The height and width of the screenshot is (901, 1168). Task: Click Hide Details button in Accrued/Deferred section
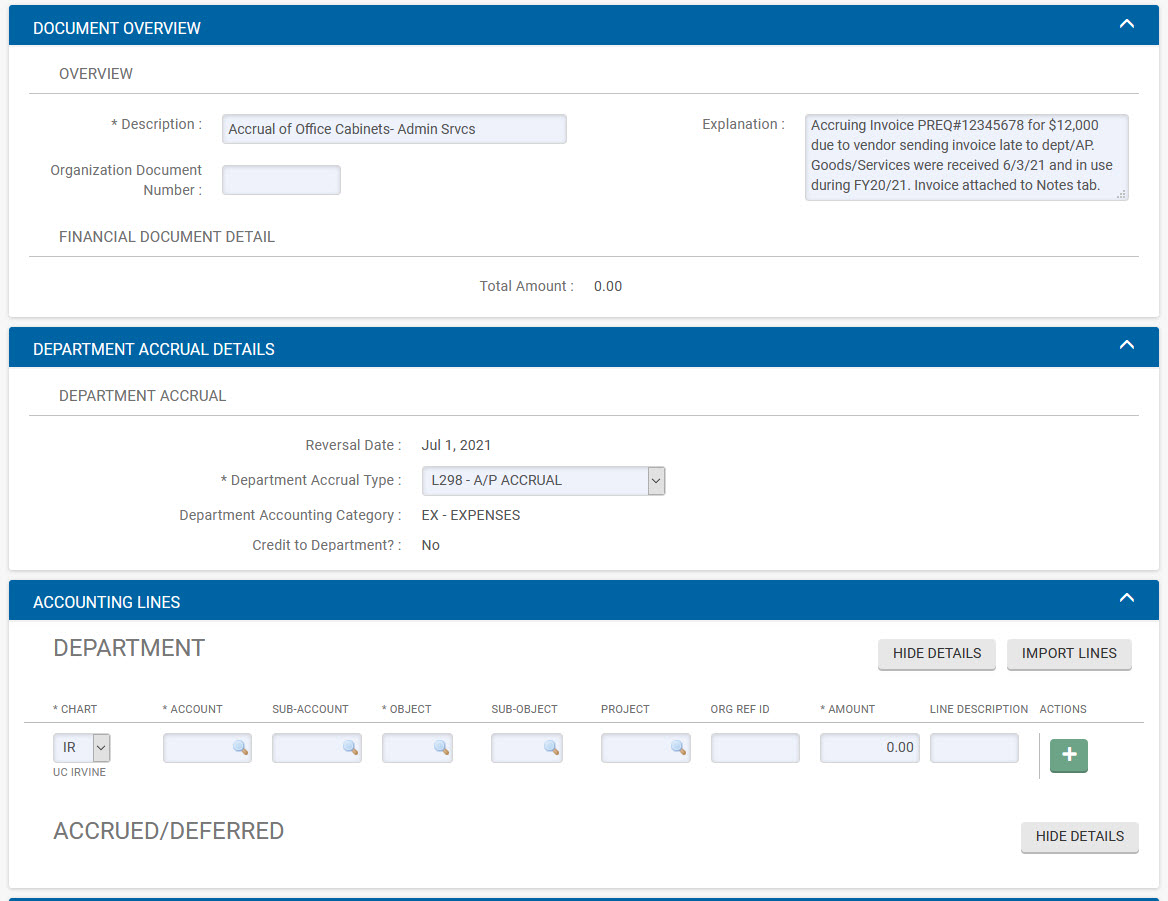pos(1079,837)
